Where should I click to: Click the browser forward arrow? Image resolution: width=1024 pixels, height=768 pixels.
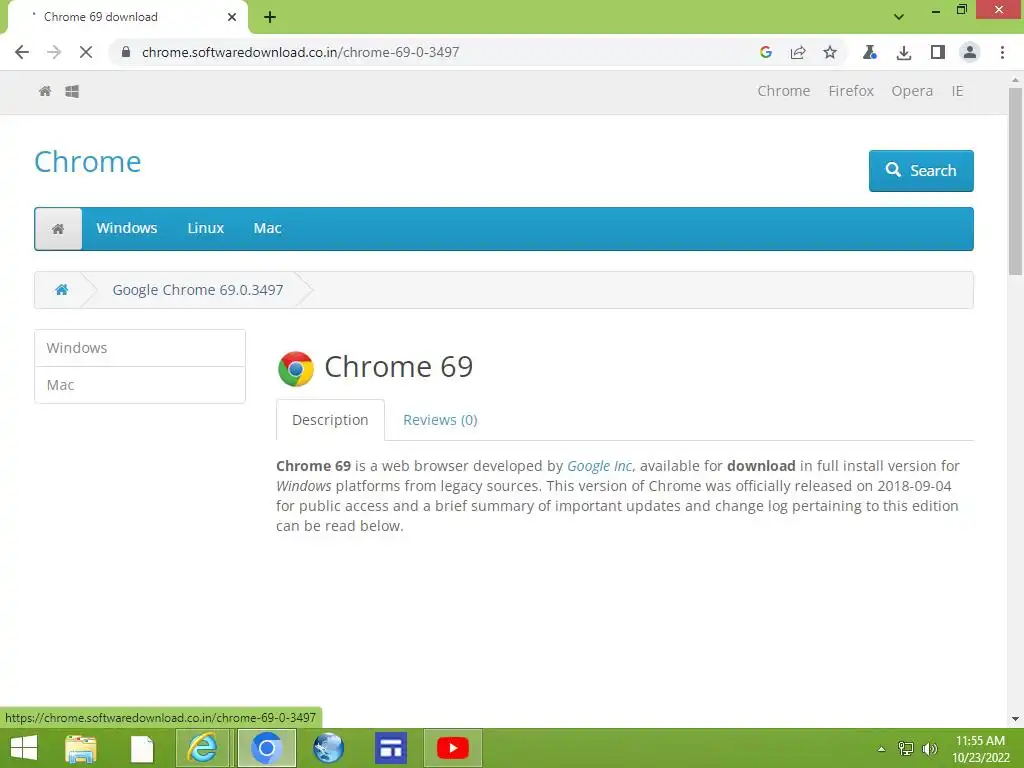click(x=54, y=52)
